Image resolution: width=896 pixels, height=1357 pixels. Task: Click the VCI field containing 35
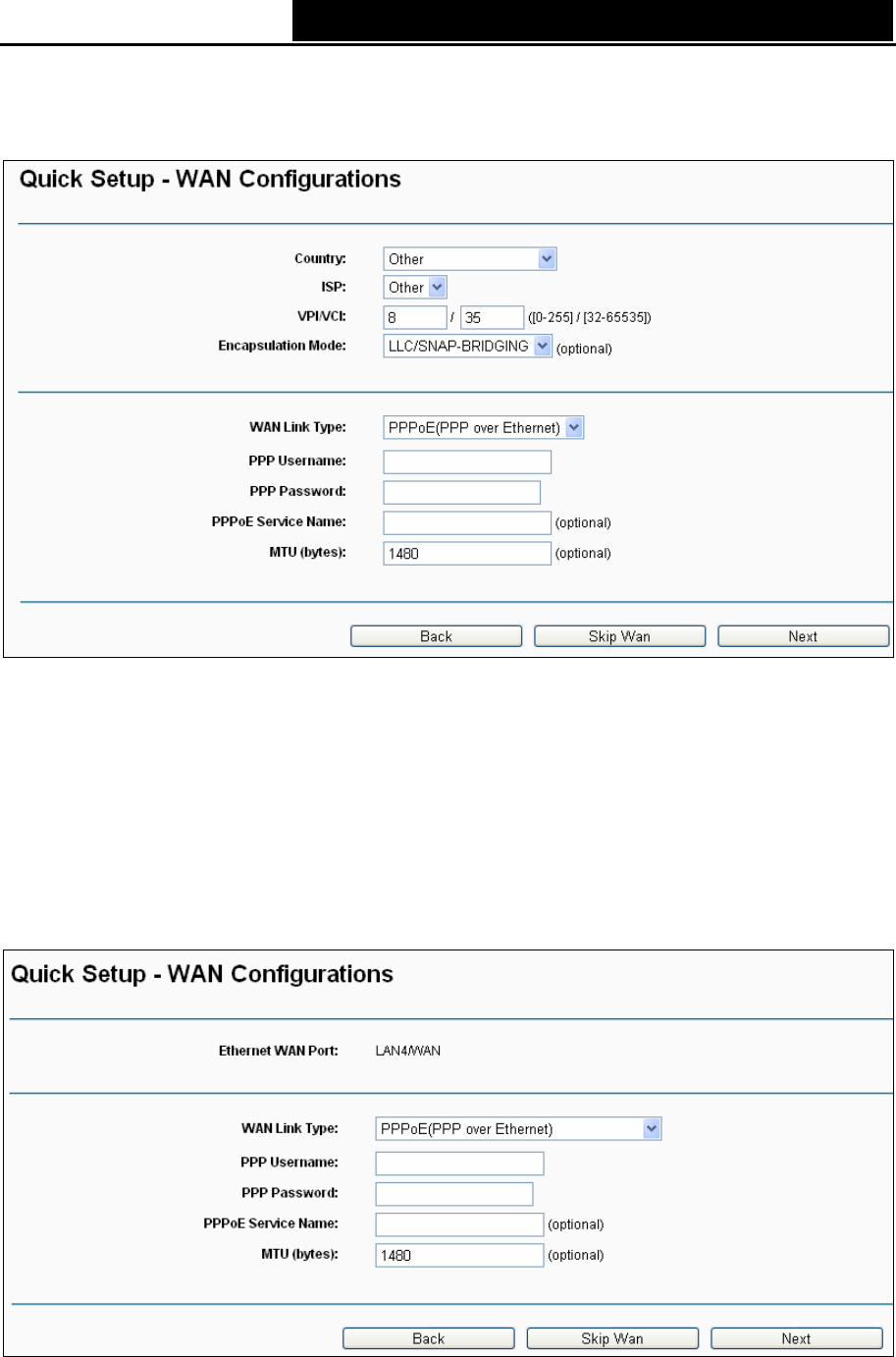coord(492,317)
